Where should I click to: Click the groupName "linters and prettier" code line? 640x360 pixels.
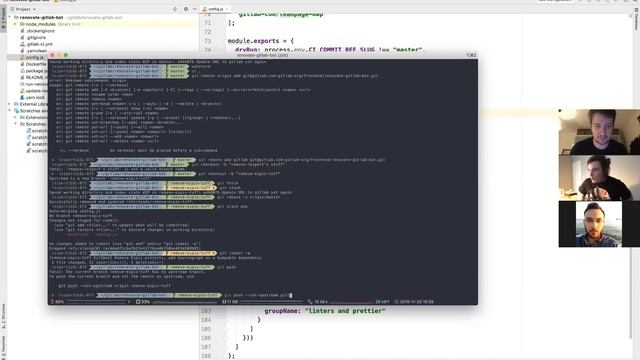point(324,311)
